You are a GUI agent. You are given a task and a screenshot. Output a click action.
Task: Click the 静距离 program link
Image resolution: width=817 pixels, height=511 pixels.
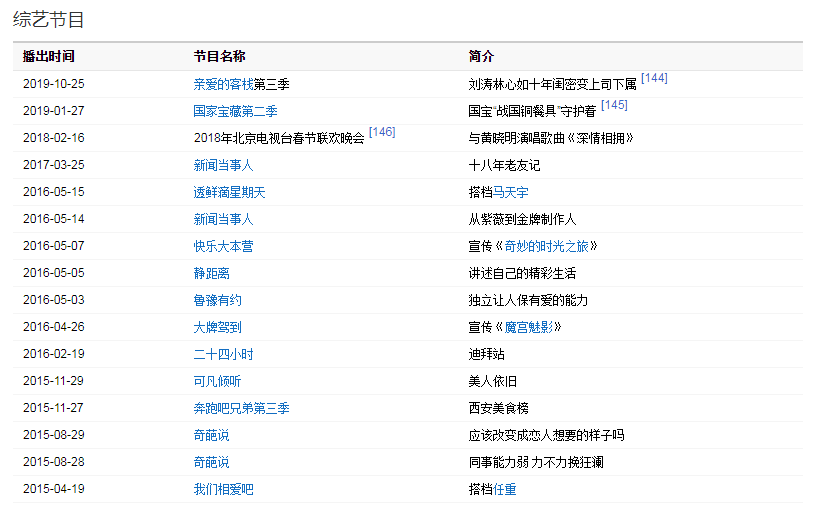211,273
